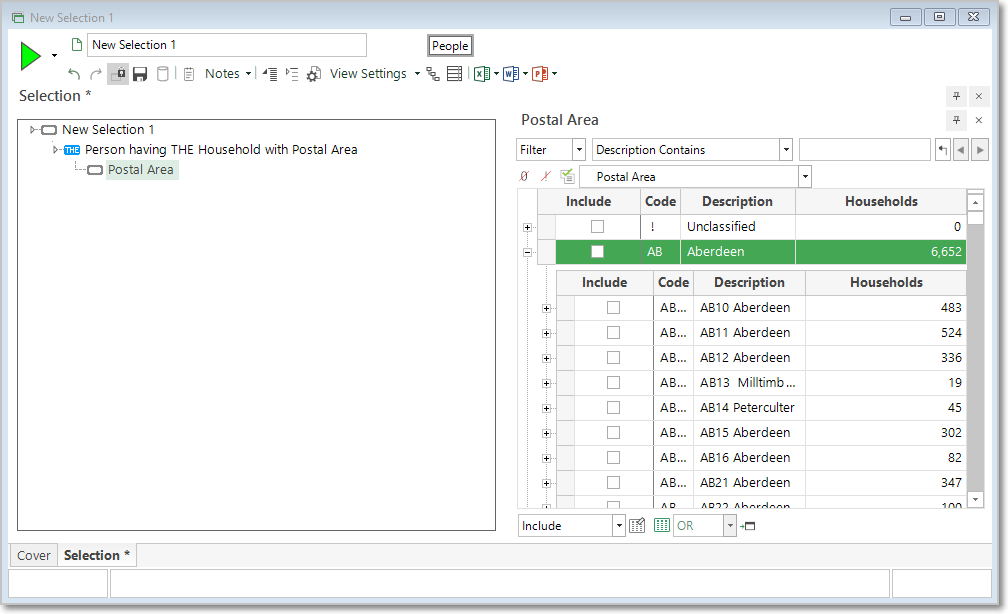This screenshot has height=614, width=1008.
Task: Tick the checkbox for AB15 Aberdeen
Action: coord(613,433)
